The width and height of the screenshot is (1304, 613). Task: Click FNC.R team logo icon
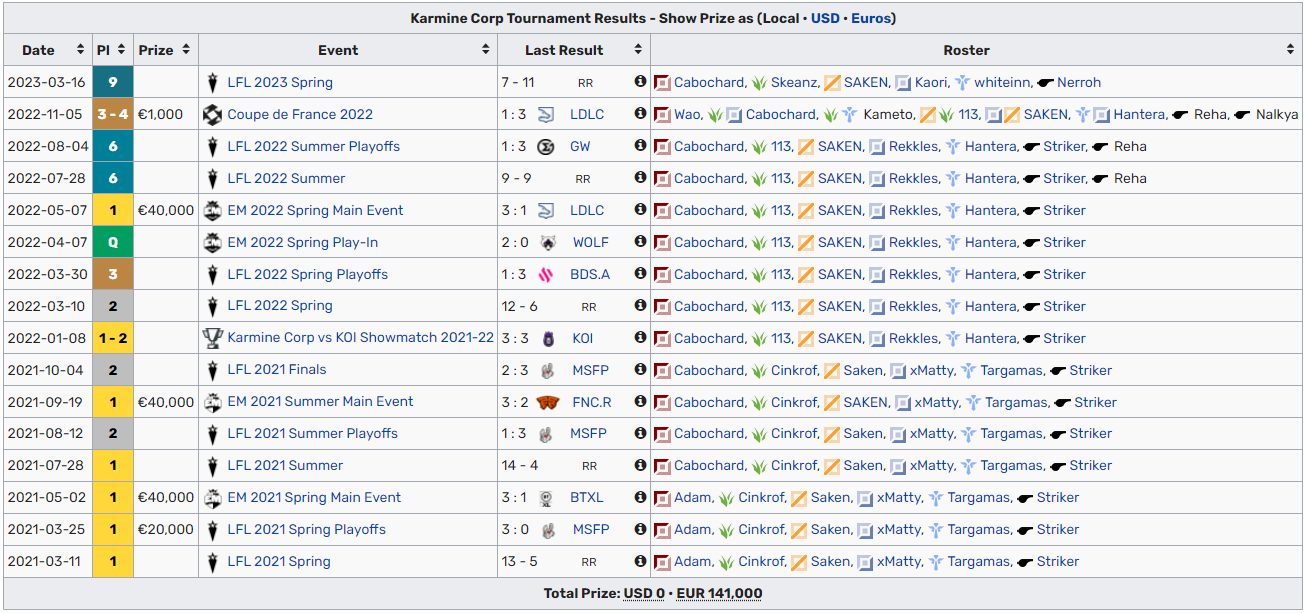[x=546, y=401]
